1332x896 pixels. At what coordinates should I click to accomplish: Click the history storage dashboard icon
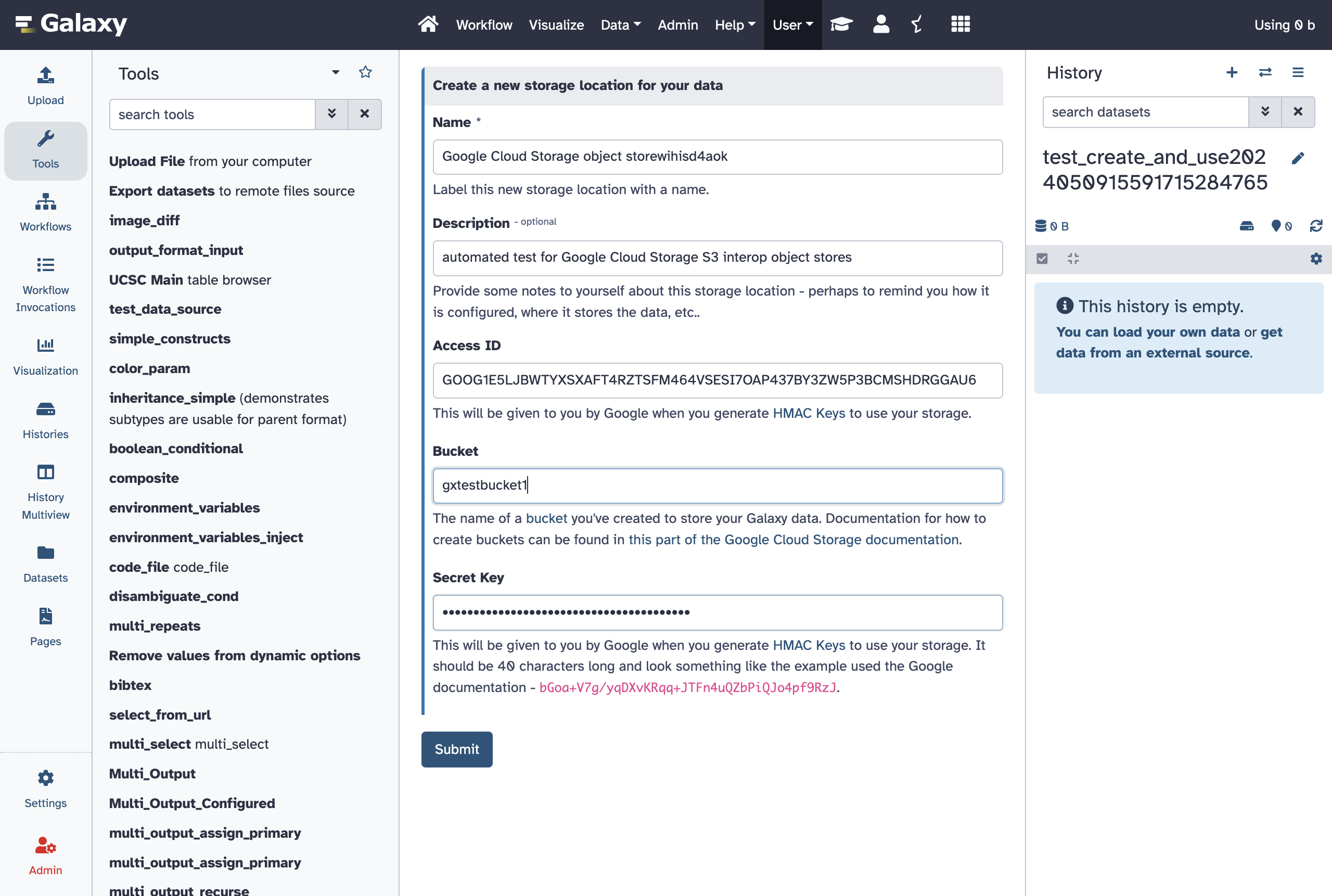pyautogui.click(x=1247, y=225)
